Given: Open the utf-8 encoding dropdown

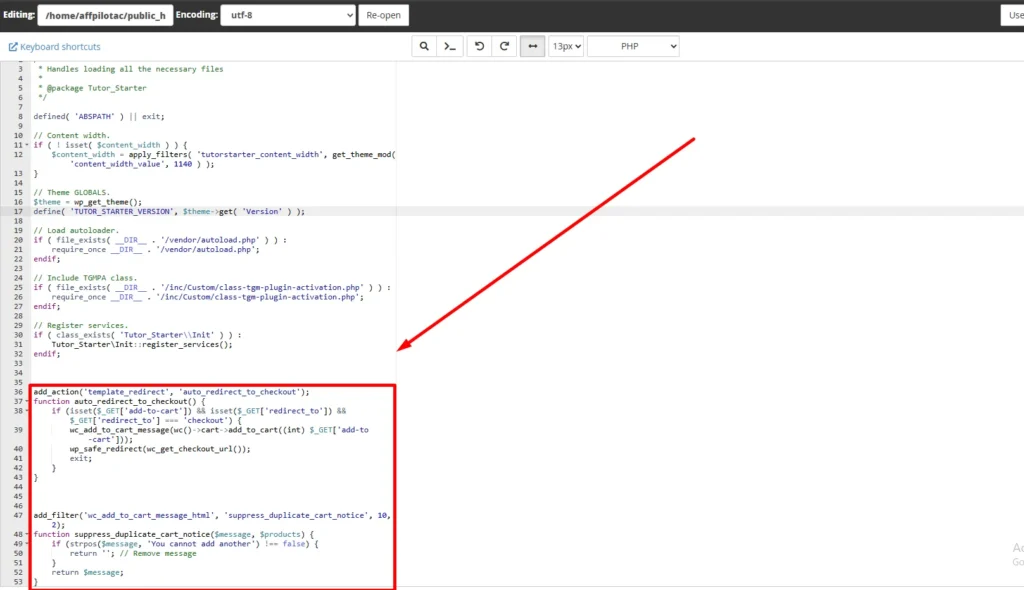Looking at the screenshot, I should [288, 15].
